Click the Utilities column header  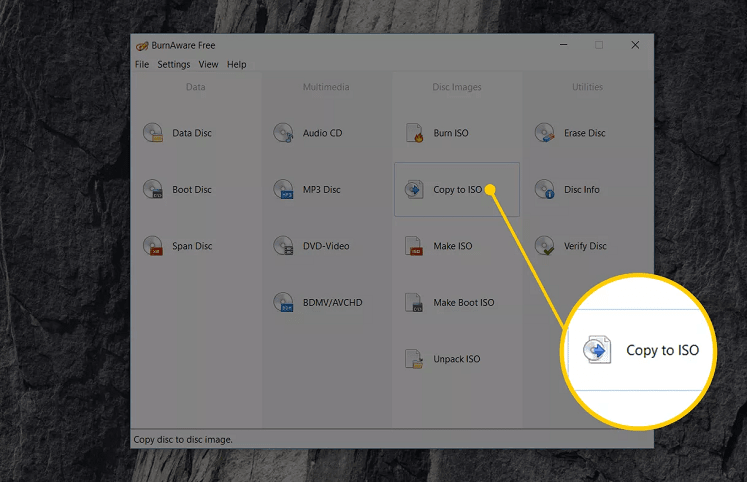pyautogui.click(x=587, y=87)
